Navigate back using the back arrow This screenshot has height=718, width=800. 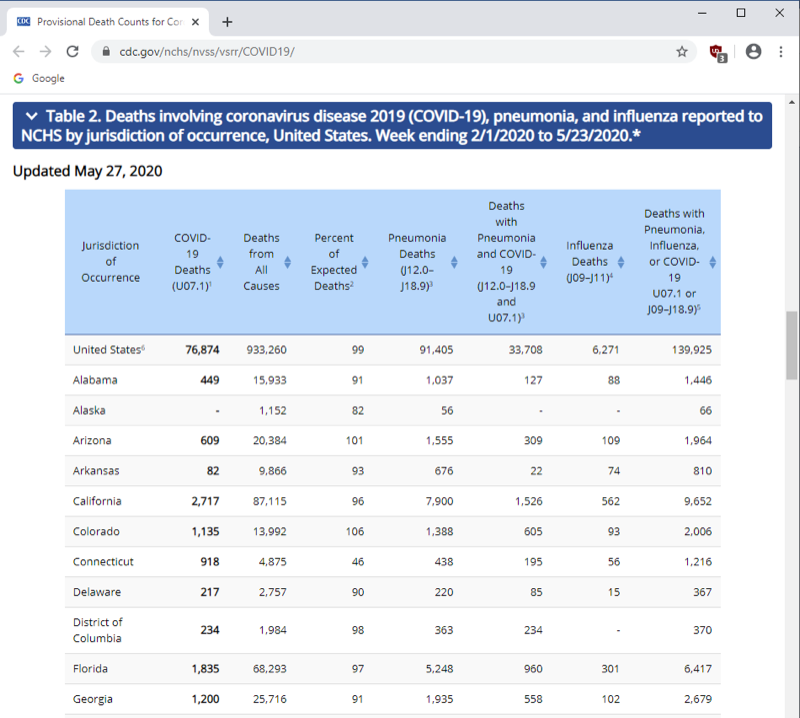(18, 51)
